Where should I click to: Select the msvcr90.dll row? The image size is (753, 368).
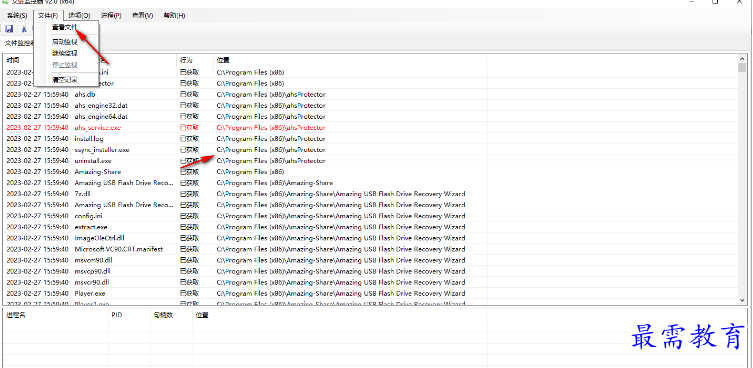[370, 282]
